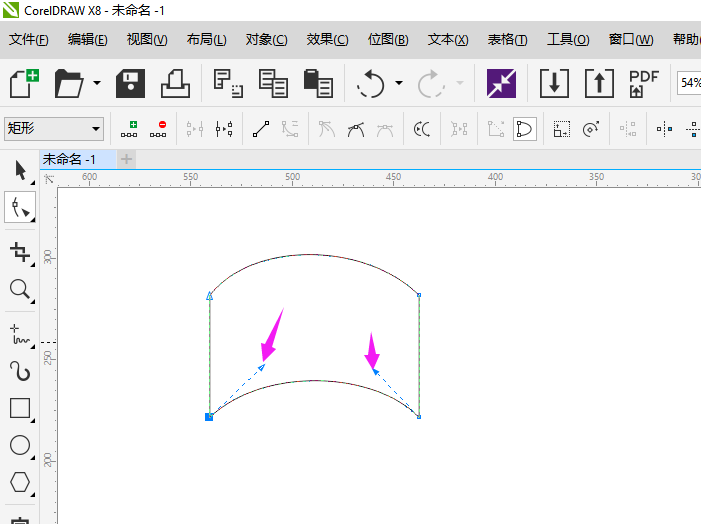Reverse curve direction
Viewport: 701px width, 524px height.
422,129
